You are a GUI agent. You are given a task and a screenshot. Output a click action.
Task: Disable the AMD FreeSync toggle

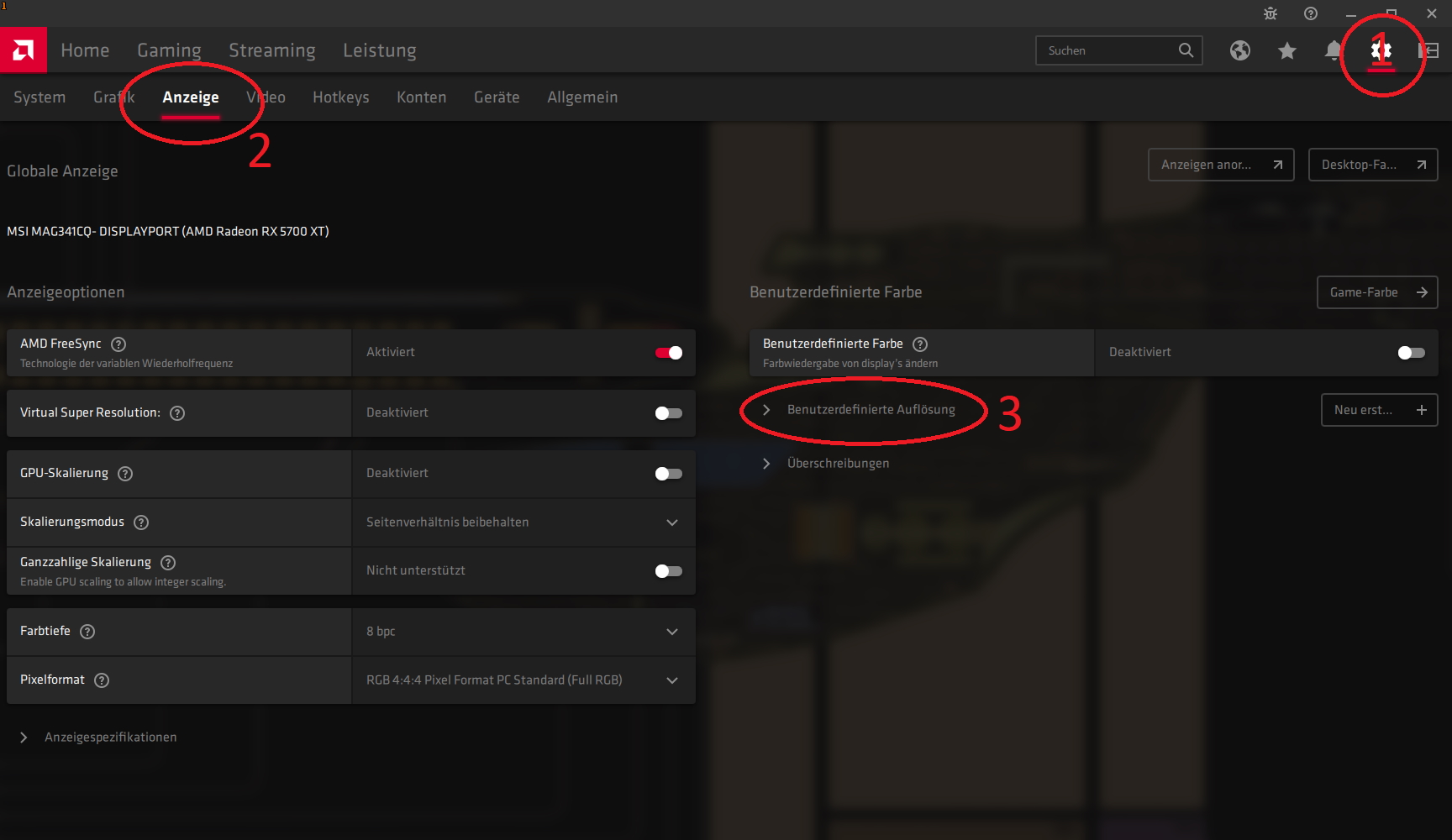coord(669,353)
